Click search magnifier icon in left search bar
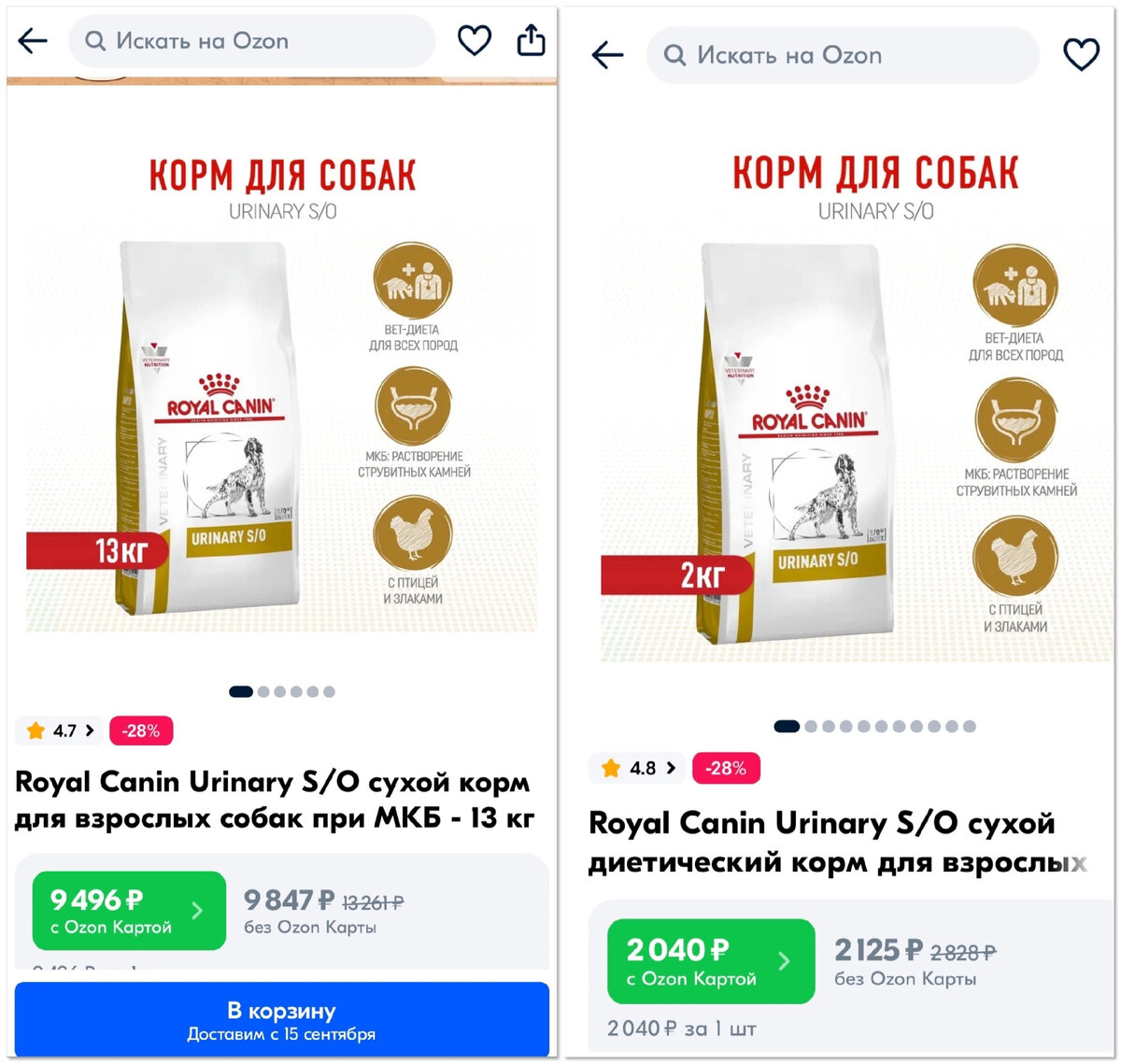1121x1064 pixels. tap(95, 41)
